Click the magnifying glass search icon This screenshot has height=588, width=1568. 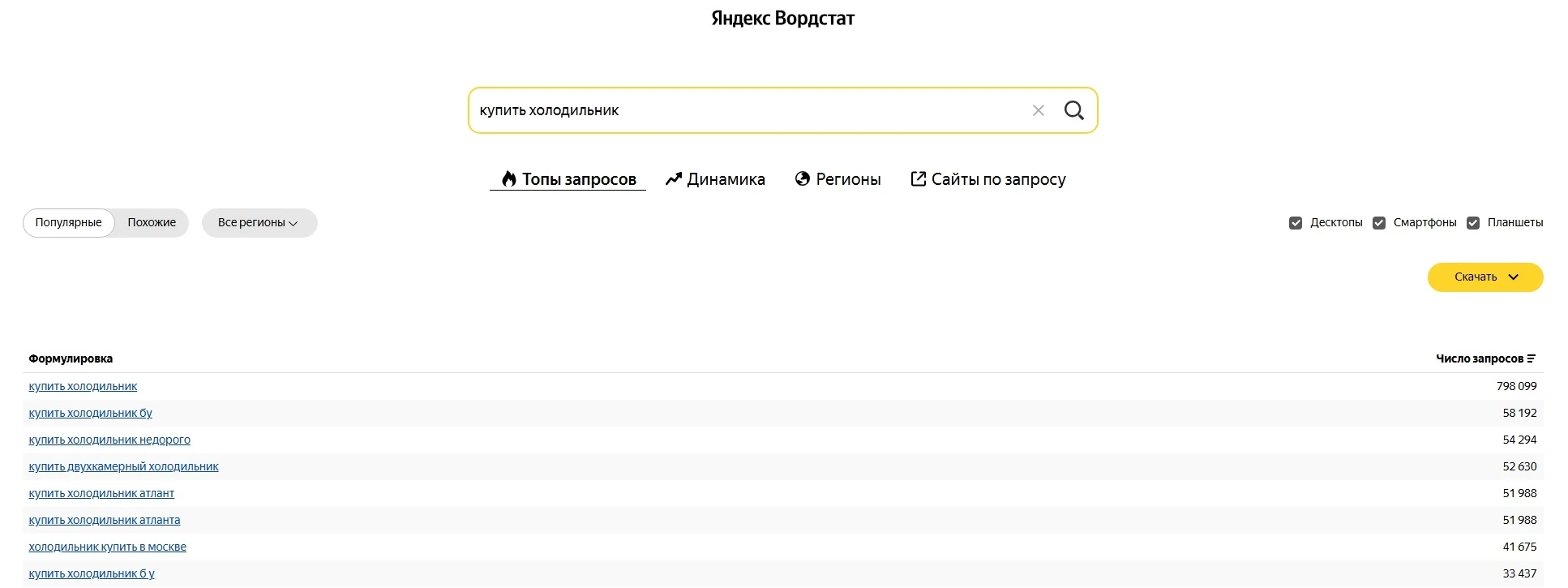tap(1073, 110)
